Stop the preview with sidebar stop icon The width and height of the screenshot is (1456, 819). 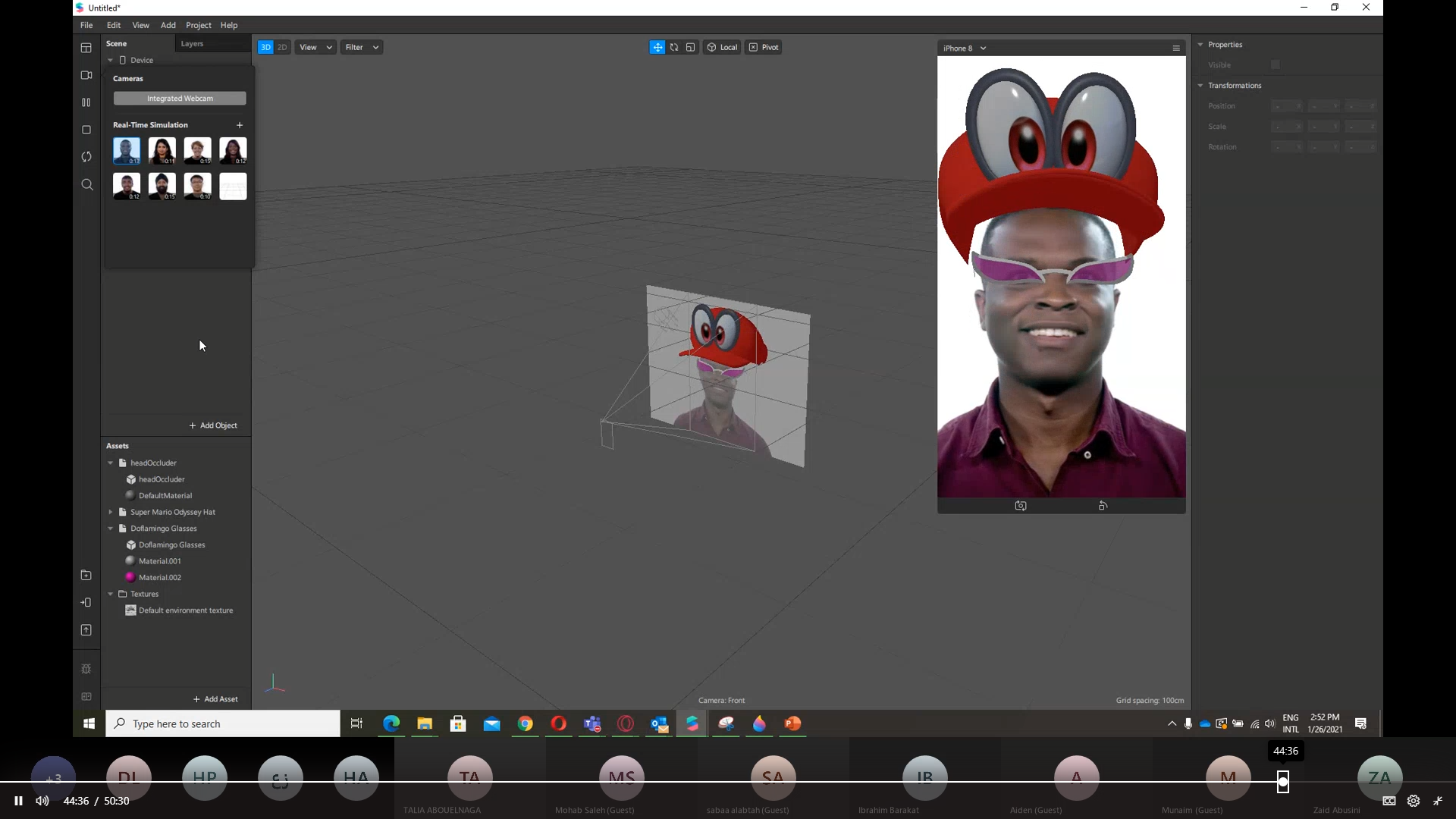click(86, 130)
